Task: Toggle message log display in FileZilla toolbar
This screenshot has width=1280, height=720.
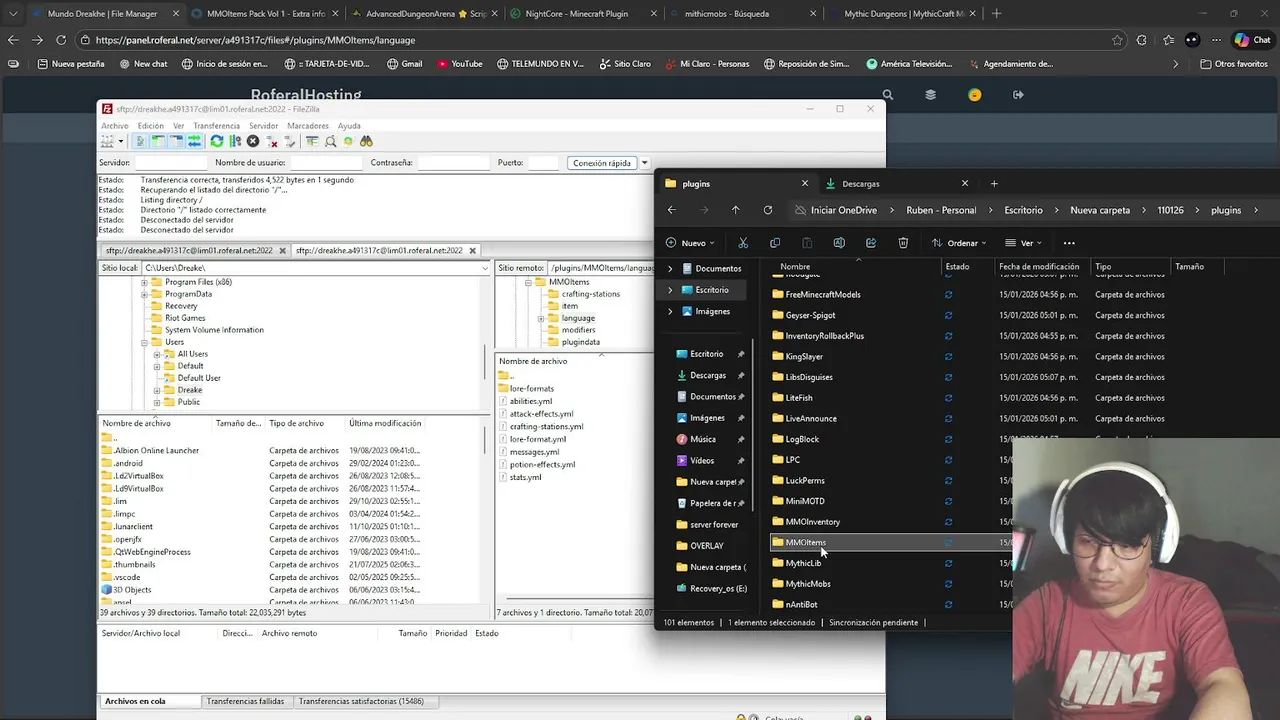Action: (142, 141)
